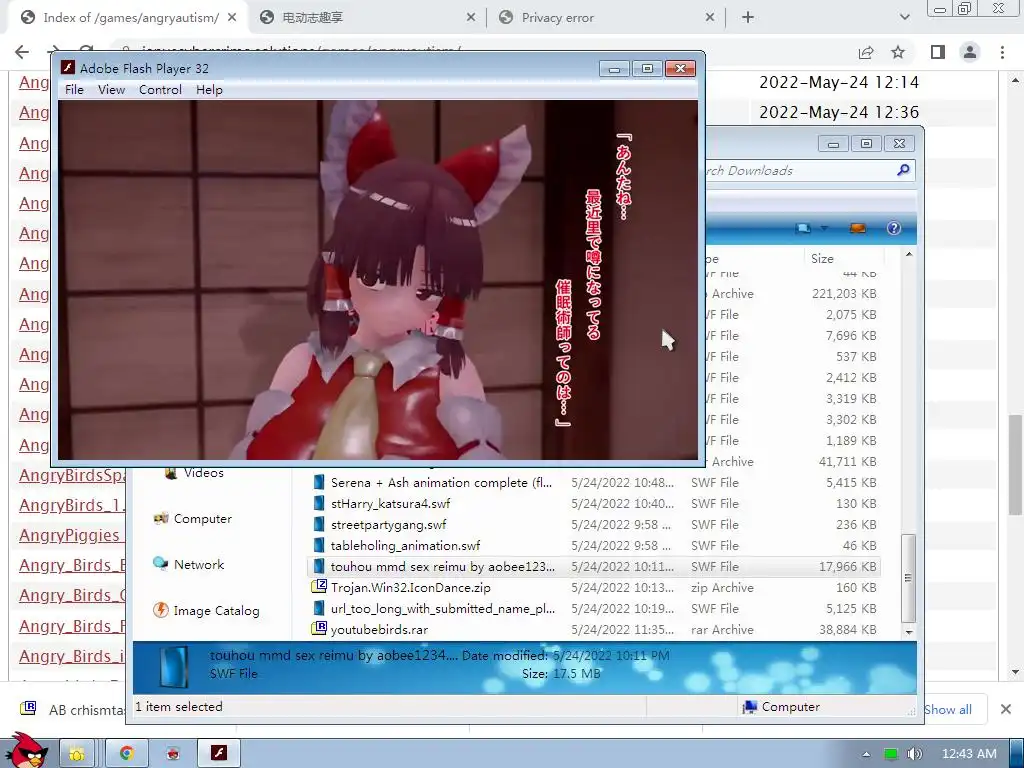Open the AngryBirds_1 link in browser

pos(72,505)
